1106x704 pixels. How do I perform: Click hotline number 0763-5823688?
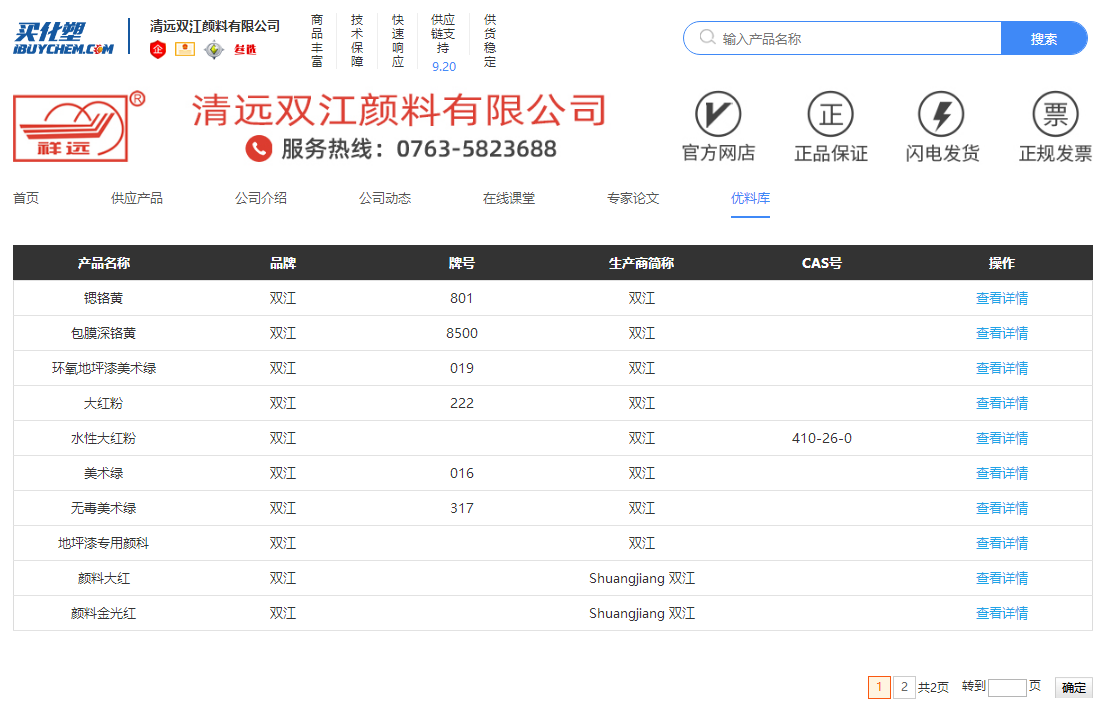(476, 149)
